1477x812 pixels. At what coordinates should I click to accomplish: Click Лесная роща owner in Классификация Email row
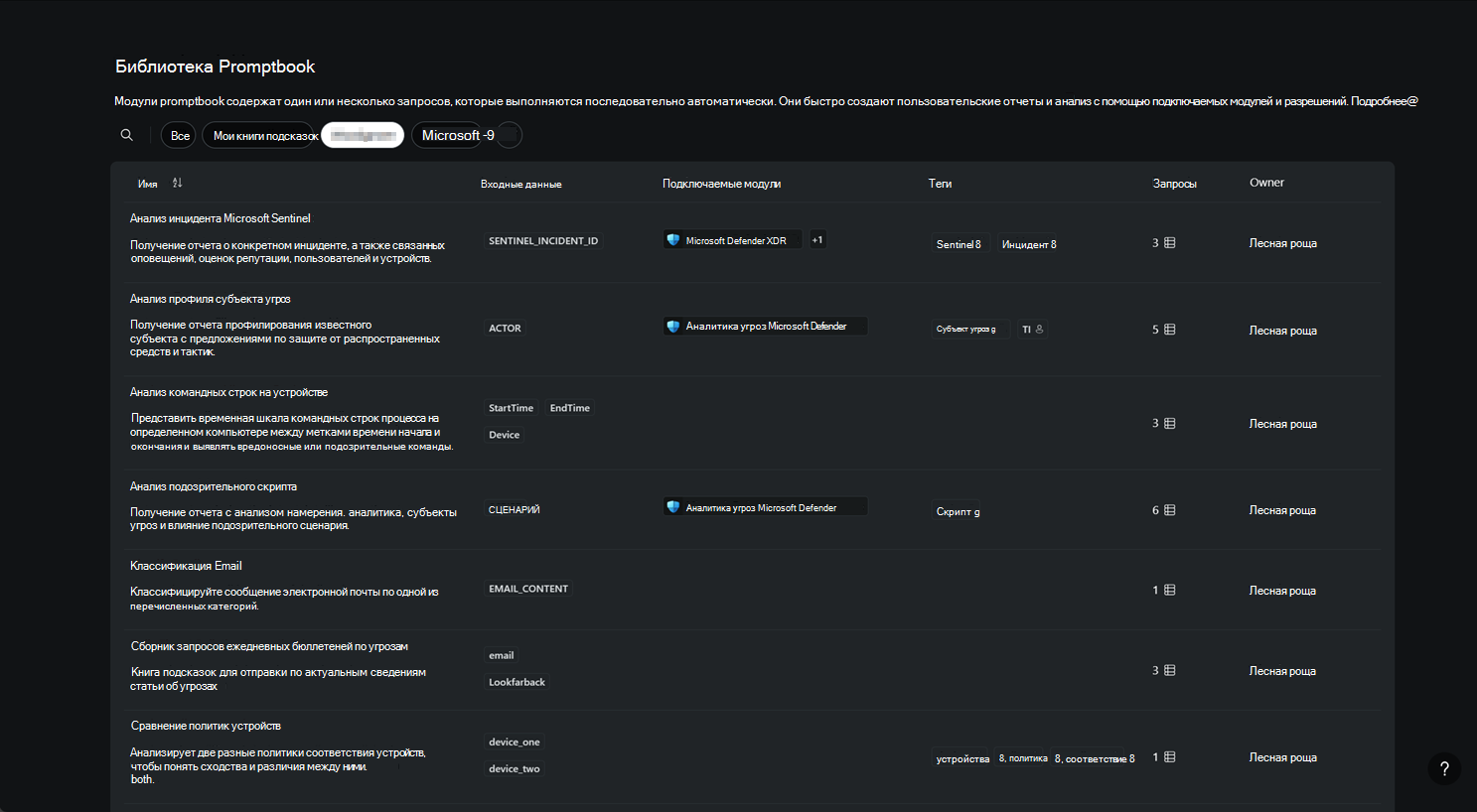(1282, 591)
